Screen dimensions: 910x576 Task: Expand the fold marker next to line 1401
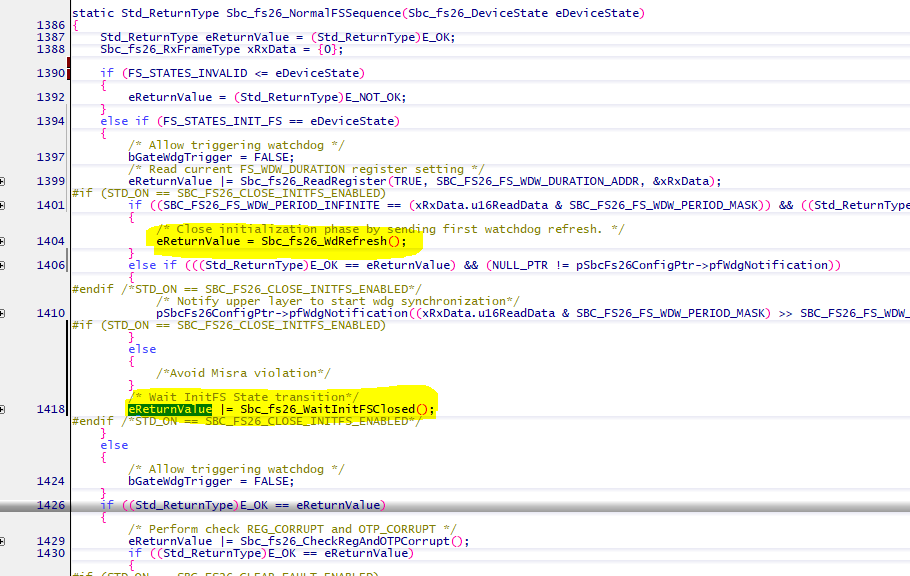pyautogui.click(x=5, y=205)
